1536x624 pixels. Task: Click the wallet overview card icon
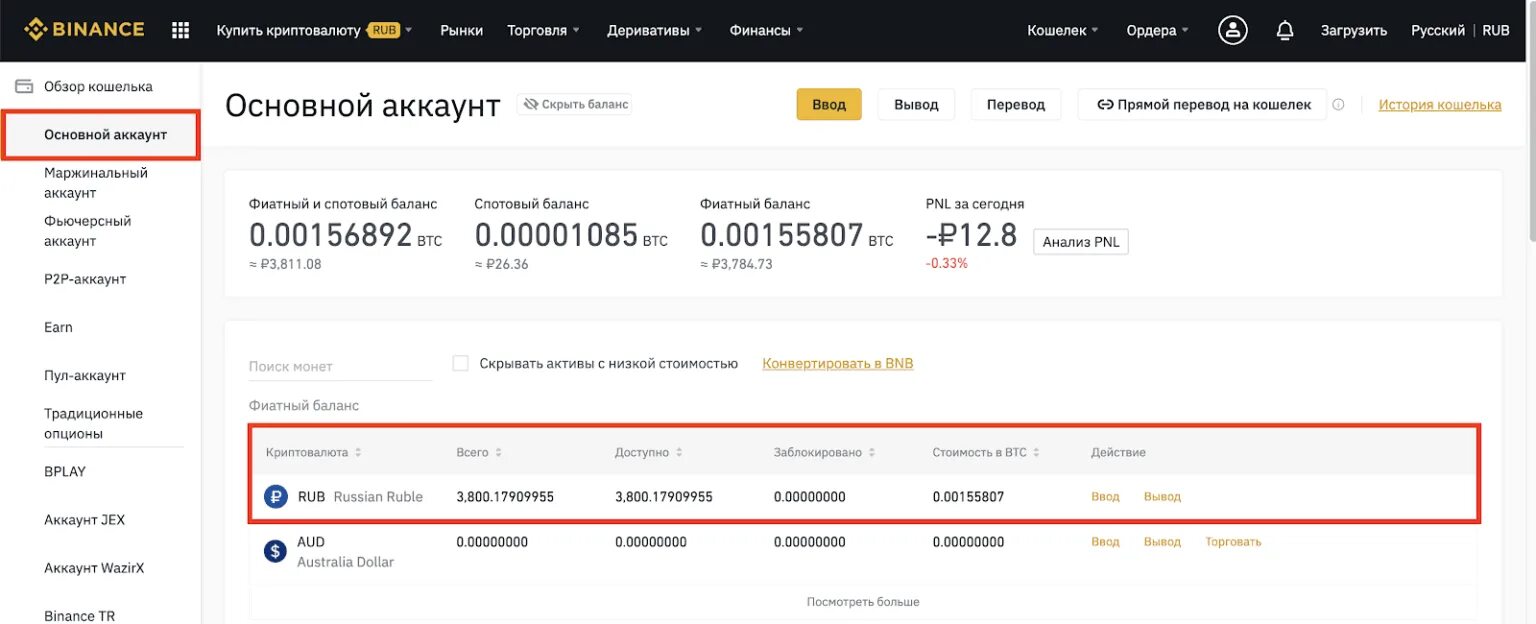pyautogui.click(x=24, y=86)
